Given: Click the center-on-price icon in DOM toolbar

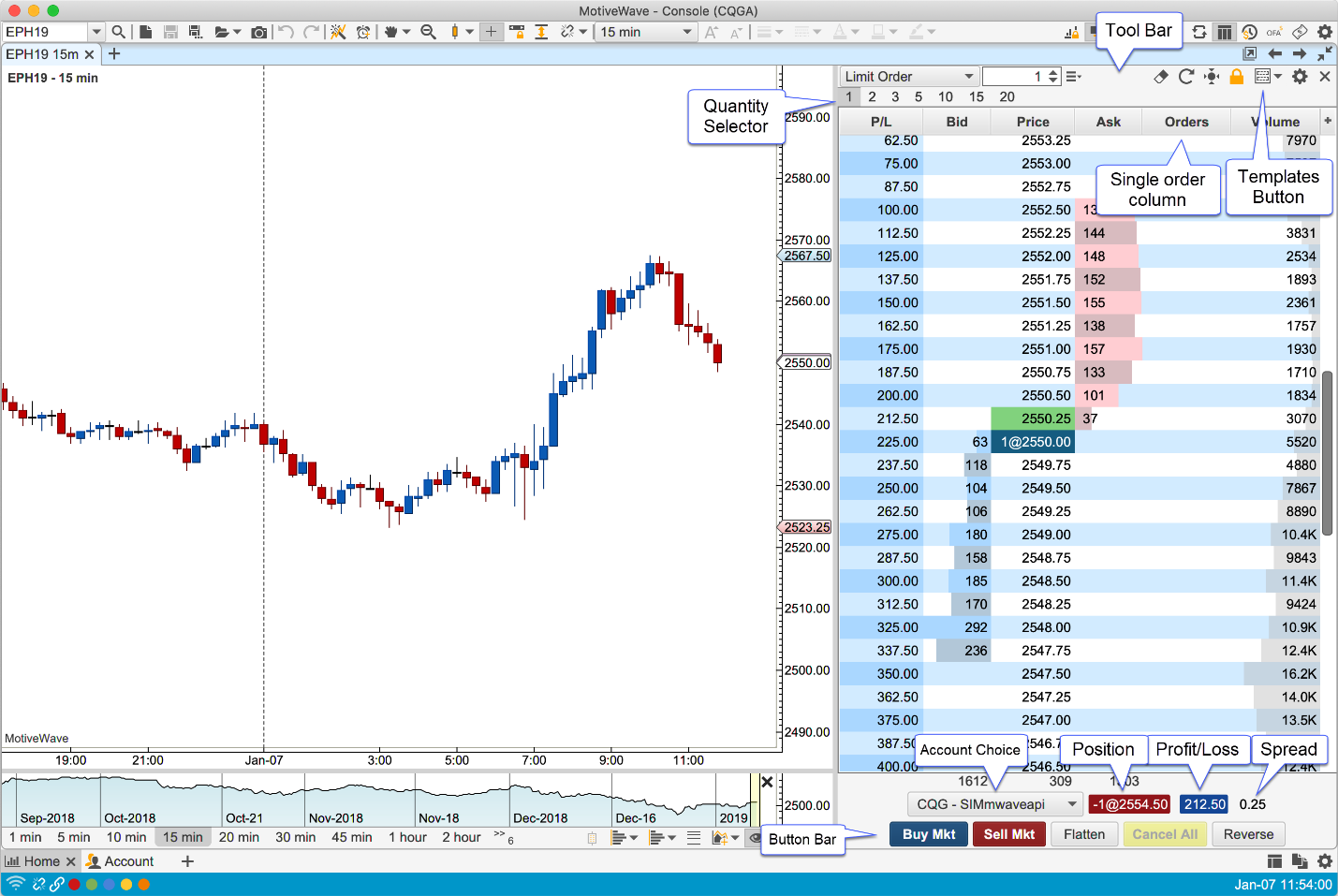Looking at the screenshot, I should [1212, 77].
